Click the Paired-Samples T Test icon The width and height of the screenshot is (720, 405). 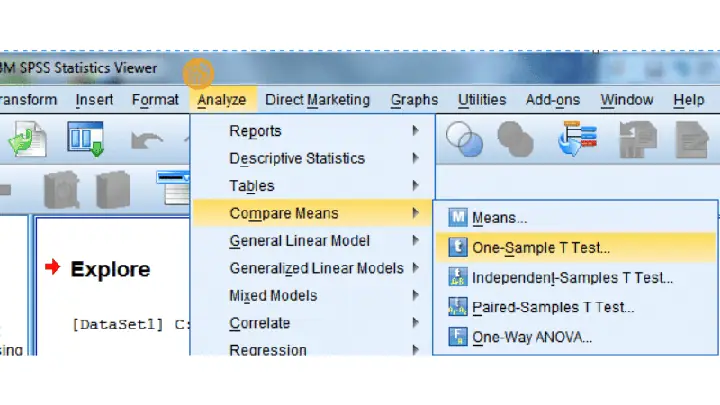tap(458, 307)
